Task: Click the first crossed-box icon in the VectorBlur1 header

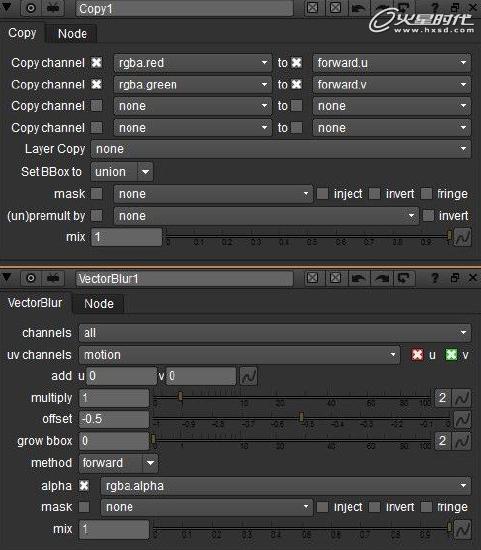Action: [312, 279]
